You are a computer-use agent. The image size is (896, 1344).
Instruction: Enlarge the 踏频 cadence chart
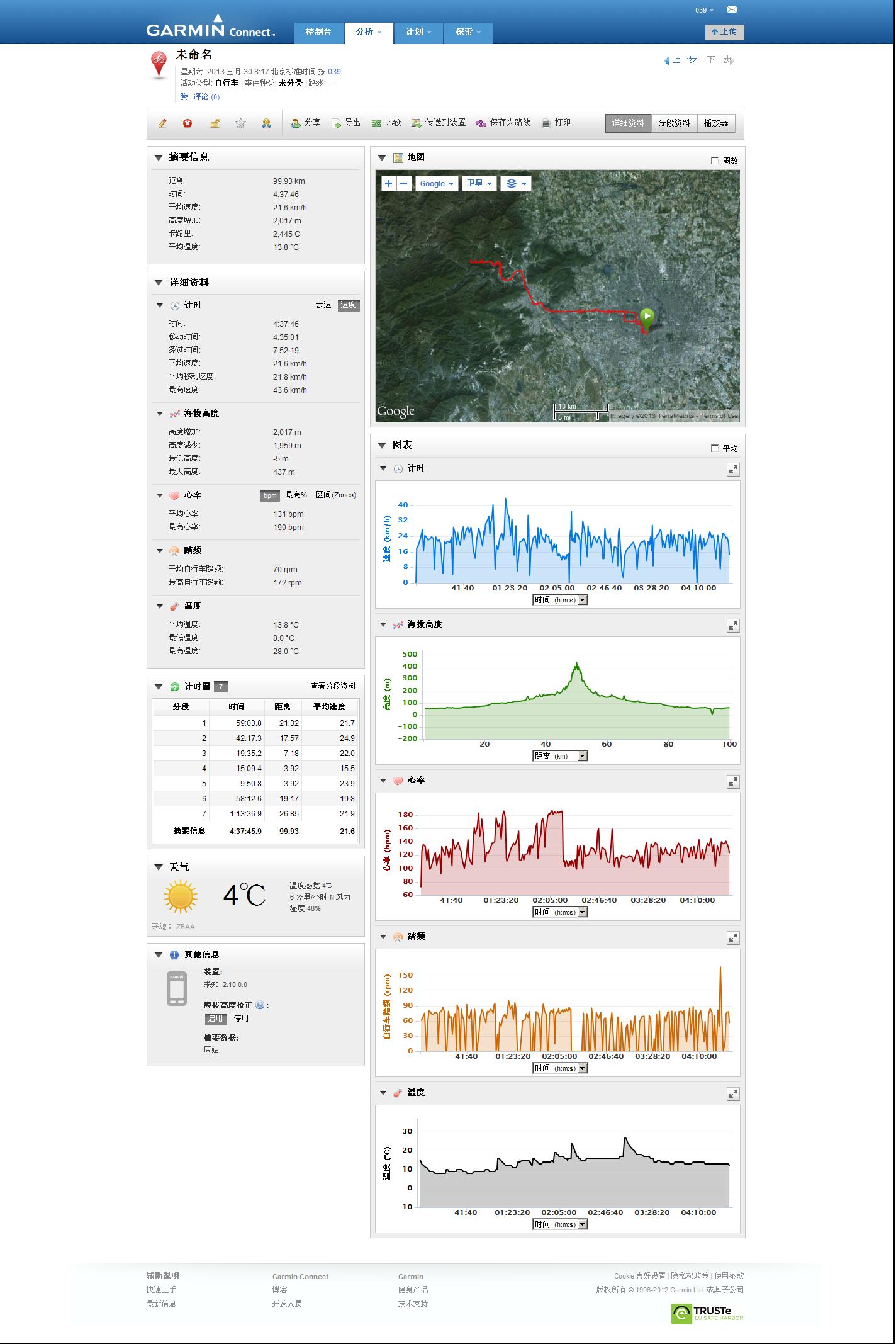tap(733, 938)
